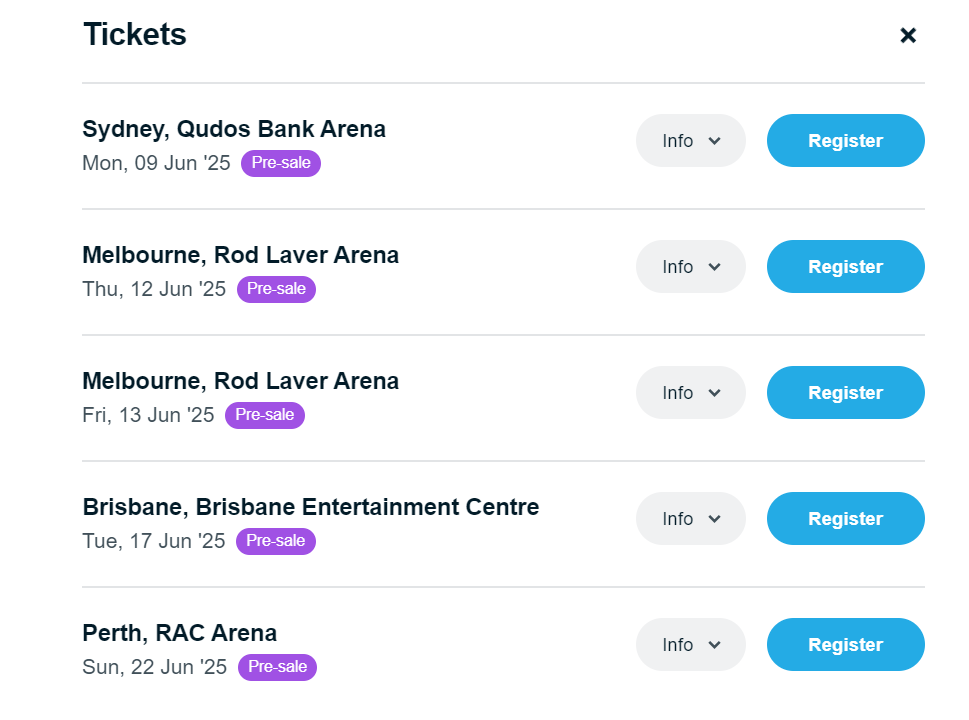Screen dimensions: 969x720
Task: Expand Info for Sydney Qudos Bank Arena
Action: [691, 141]
